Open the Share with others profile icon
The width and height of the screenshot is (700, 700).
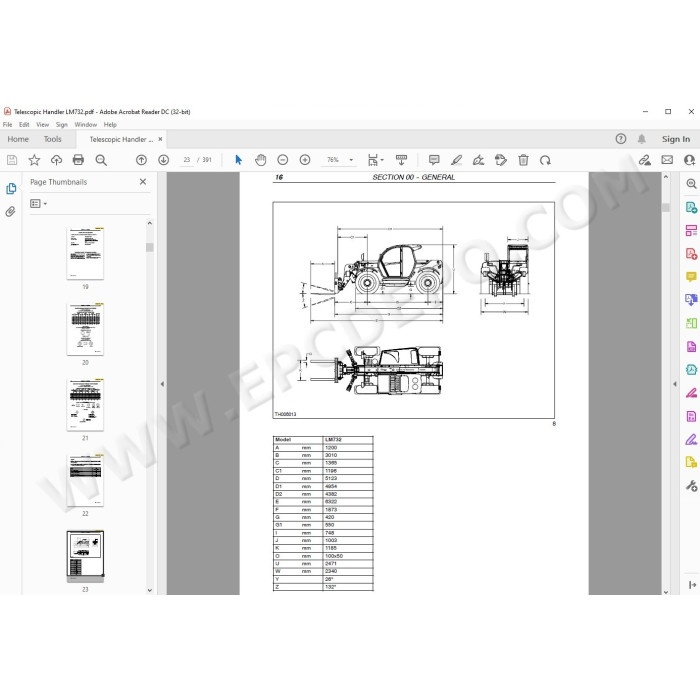[690, 160]
